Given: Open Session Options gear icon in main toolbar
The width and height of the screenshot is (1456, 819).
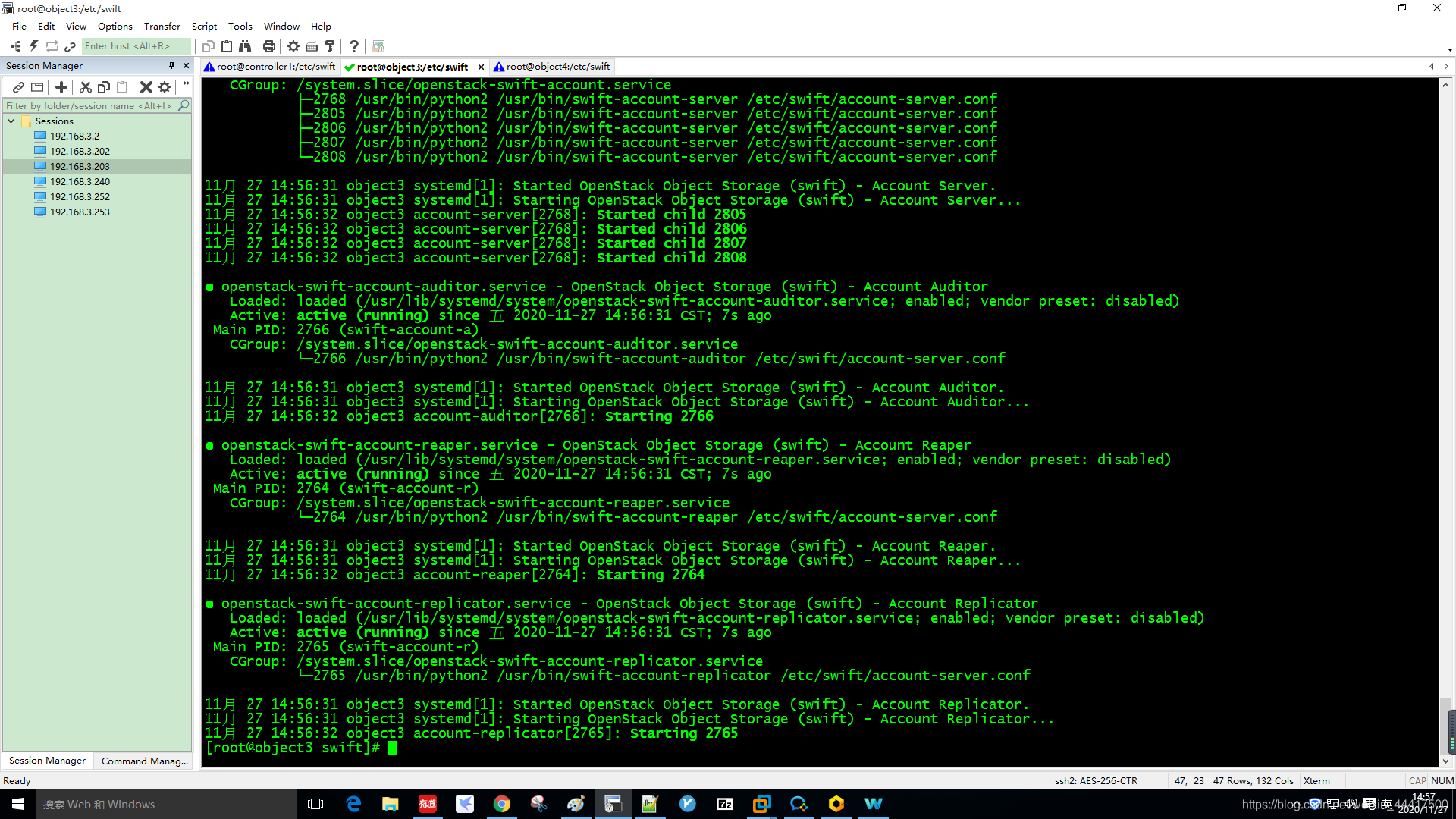Looking at the screenshot, I should [x=293, y=46].
